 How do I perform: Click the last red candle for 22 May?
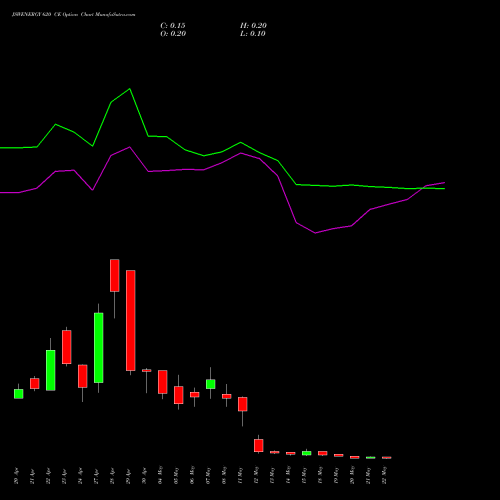[x=387, y=458]
